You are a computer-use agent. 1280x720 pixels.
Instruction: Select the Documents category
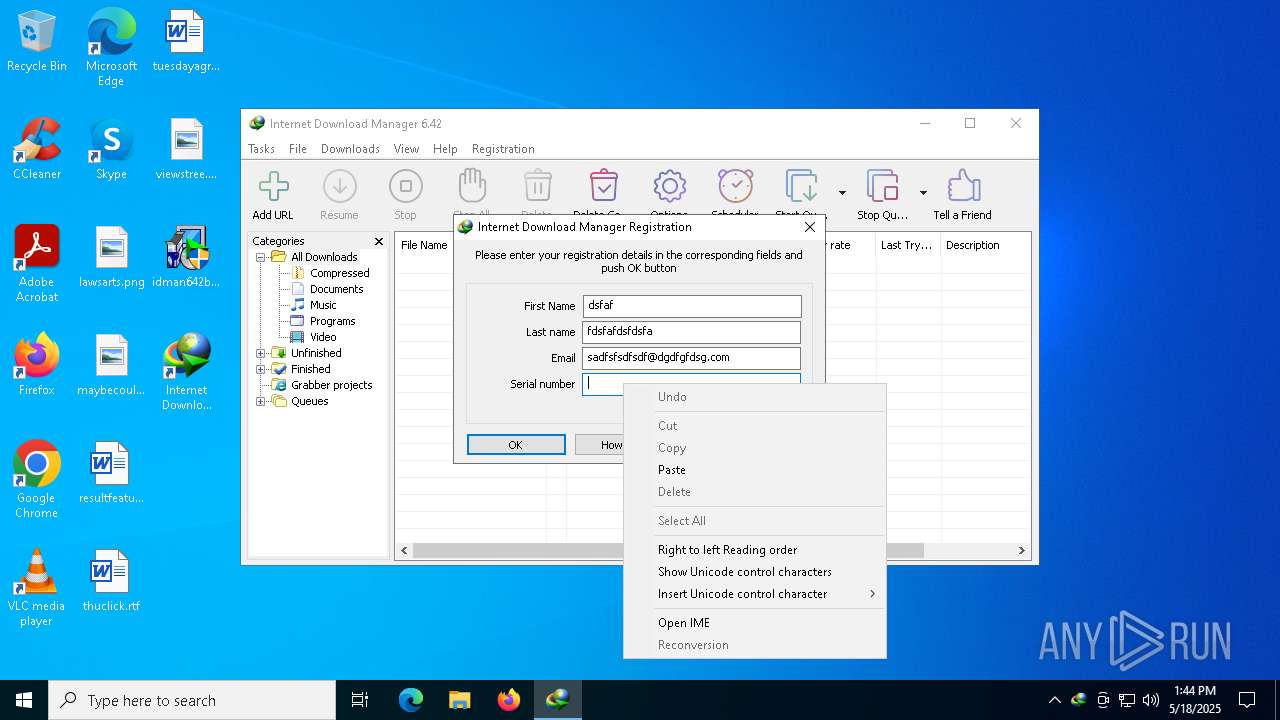coord(336,289)
